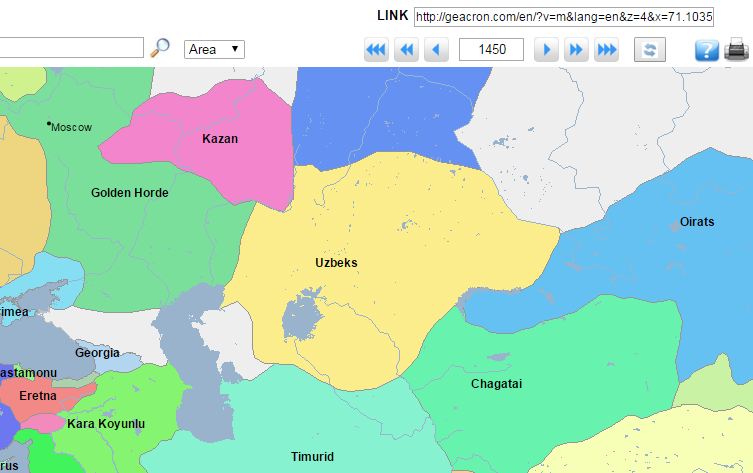The image size is (753, 473).
Task: Click the printer icon
Action: (737, 50)
